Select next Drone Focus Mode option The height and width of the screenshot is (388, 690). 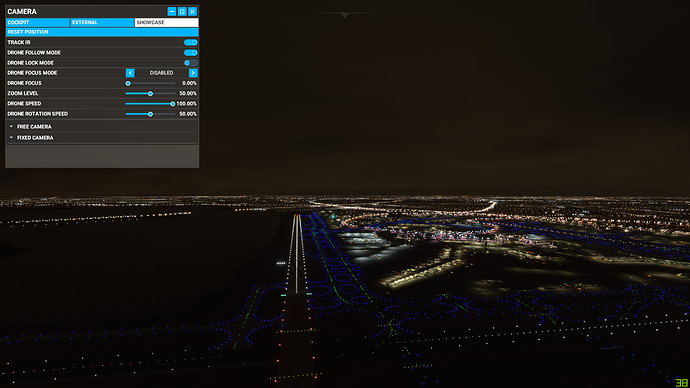pos(193,73)
